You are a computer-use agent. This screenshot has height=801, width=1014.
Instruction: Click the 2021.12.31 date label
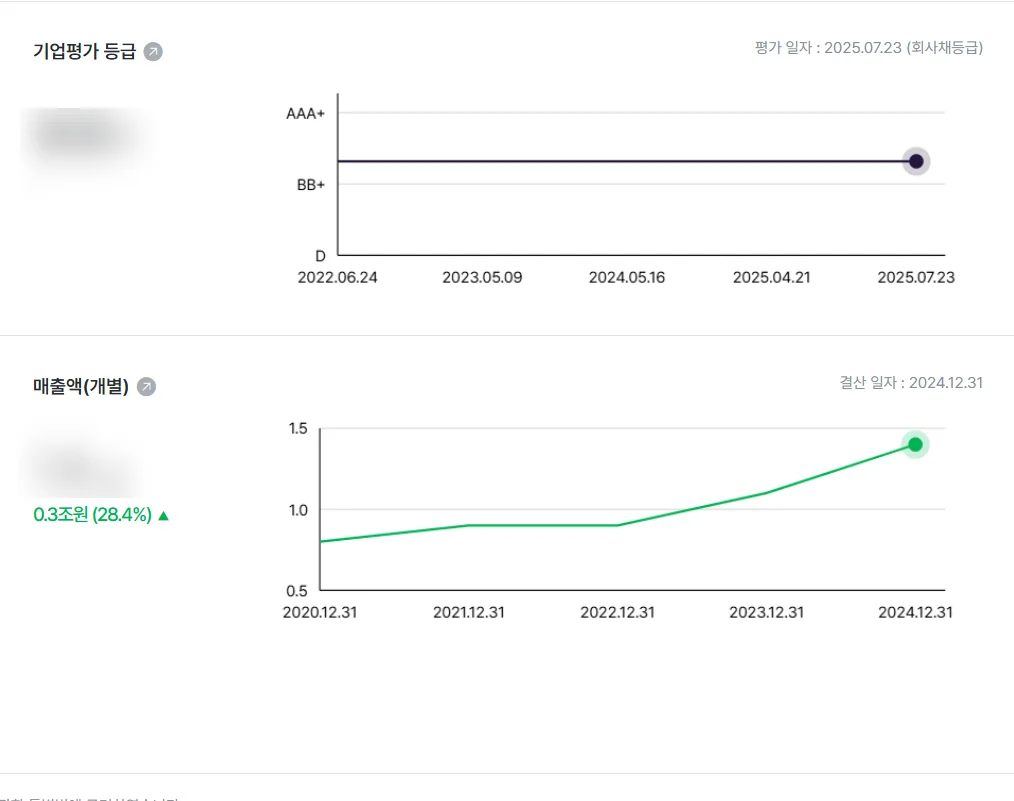pos(469,612)
